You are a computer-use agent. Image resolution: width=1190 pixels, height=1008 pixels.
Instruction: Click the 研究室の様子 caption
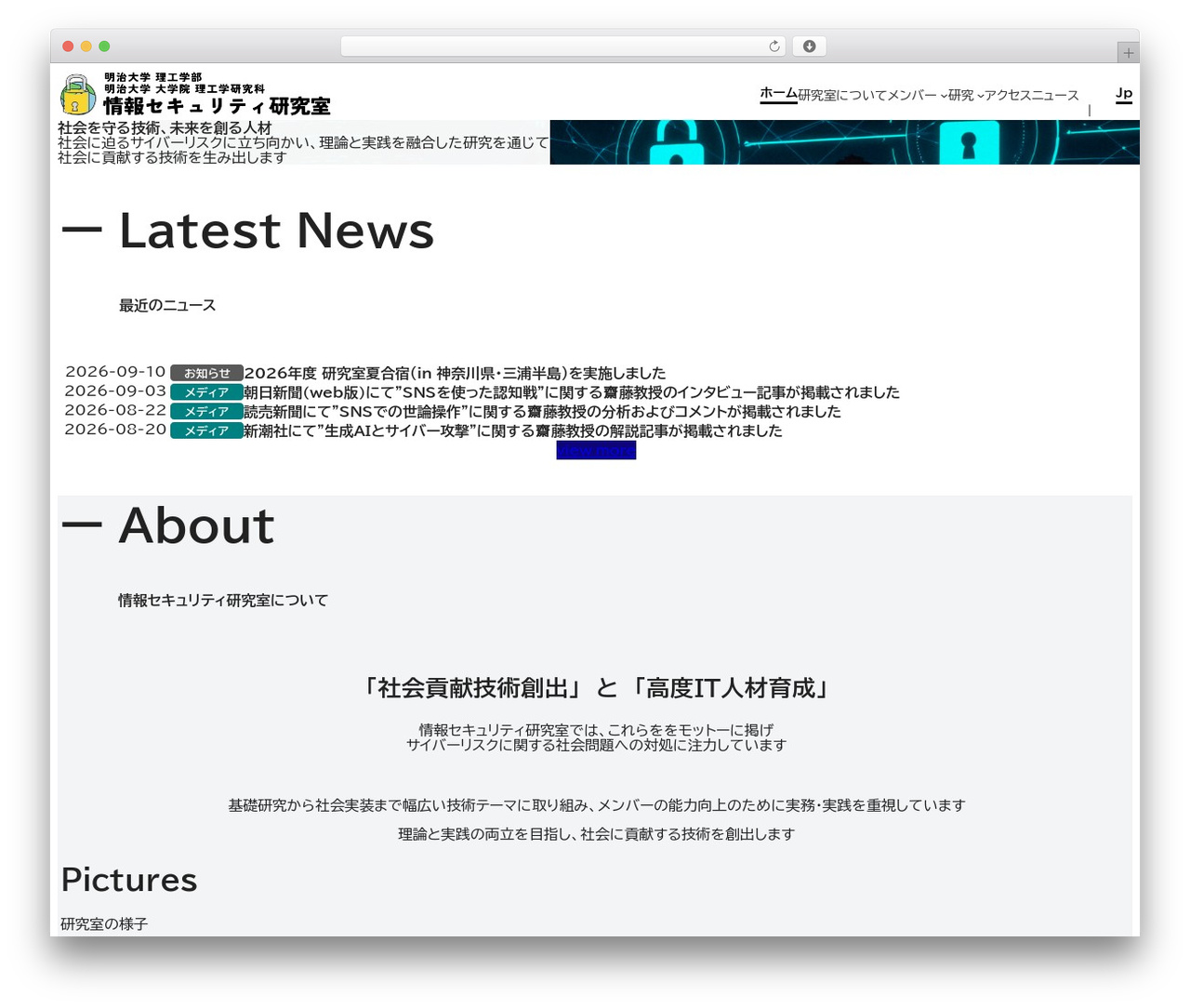(x=104, y=923)
